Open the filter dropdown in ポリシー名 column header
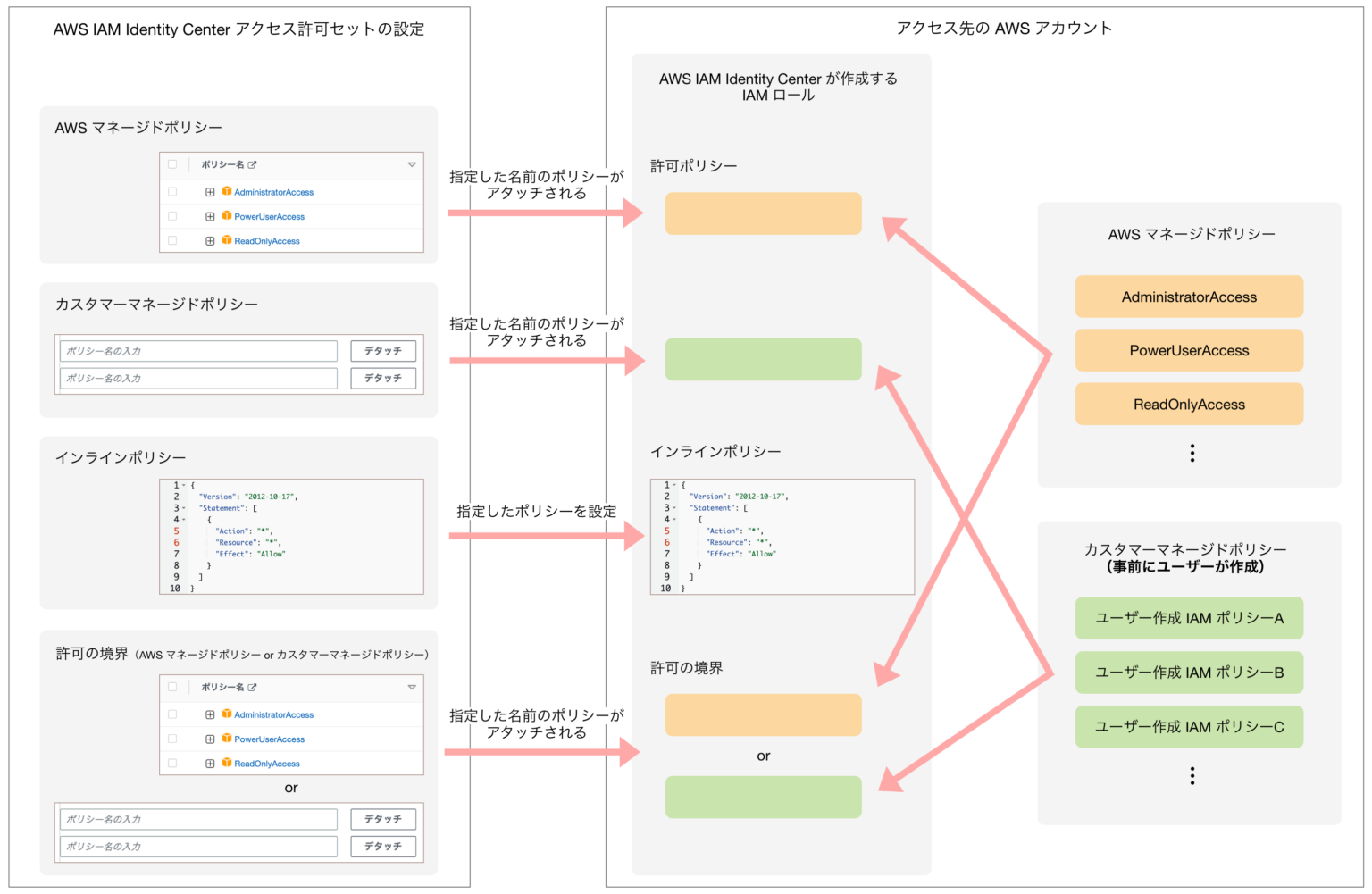The height and width of the screenshot is (894, 1372). coord(412,164)
